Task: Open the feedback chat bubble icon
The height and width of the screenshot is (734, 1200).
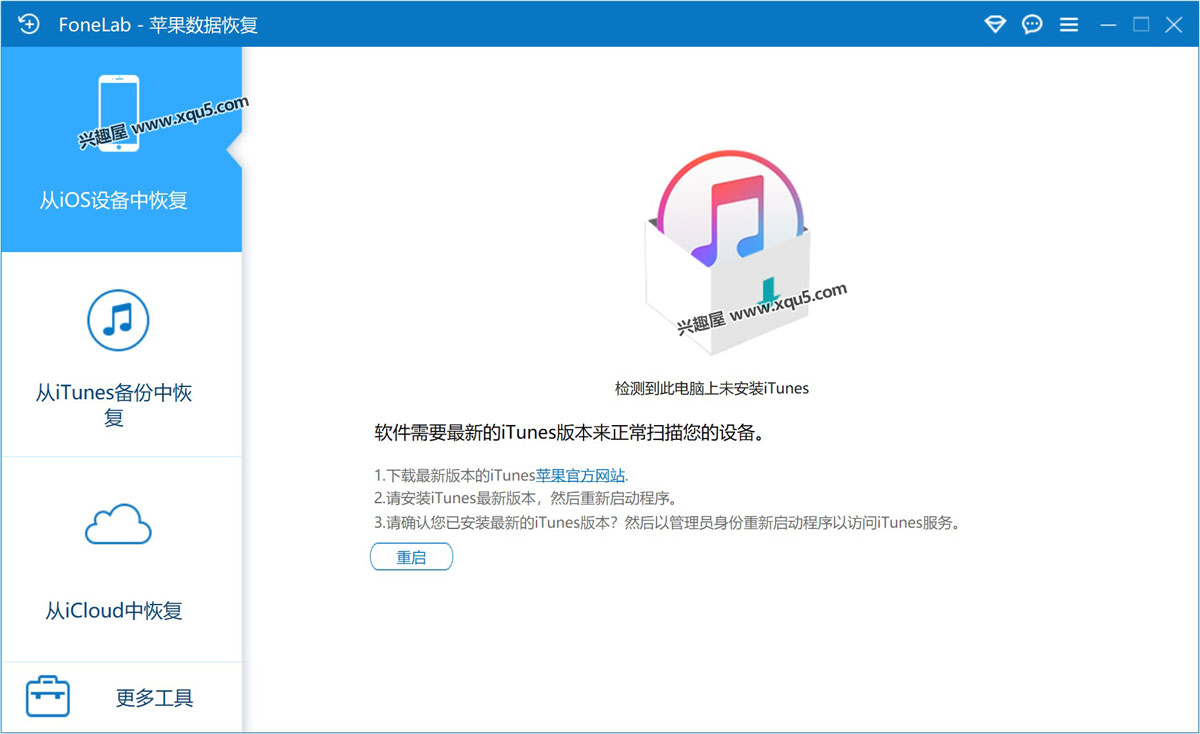Action: (x=1032, y=24)
